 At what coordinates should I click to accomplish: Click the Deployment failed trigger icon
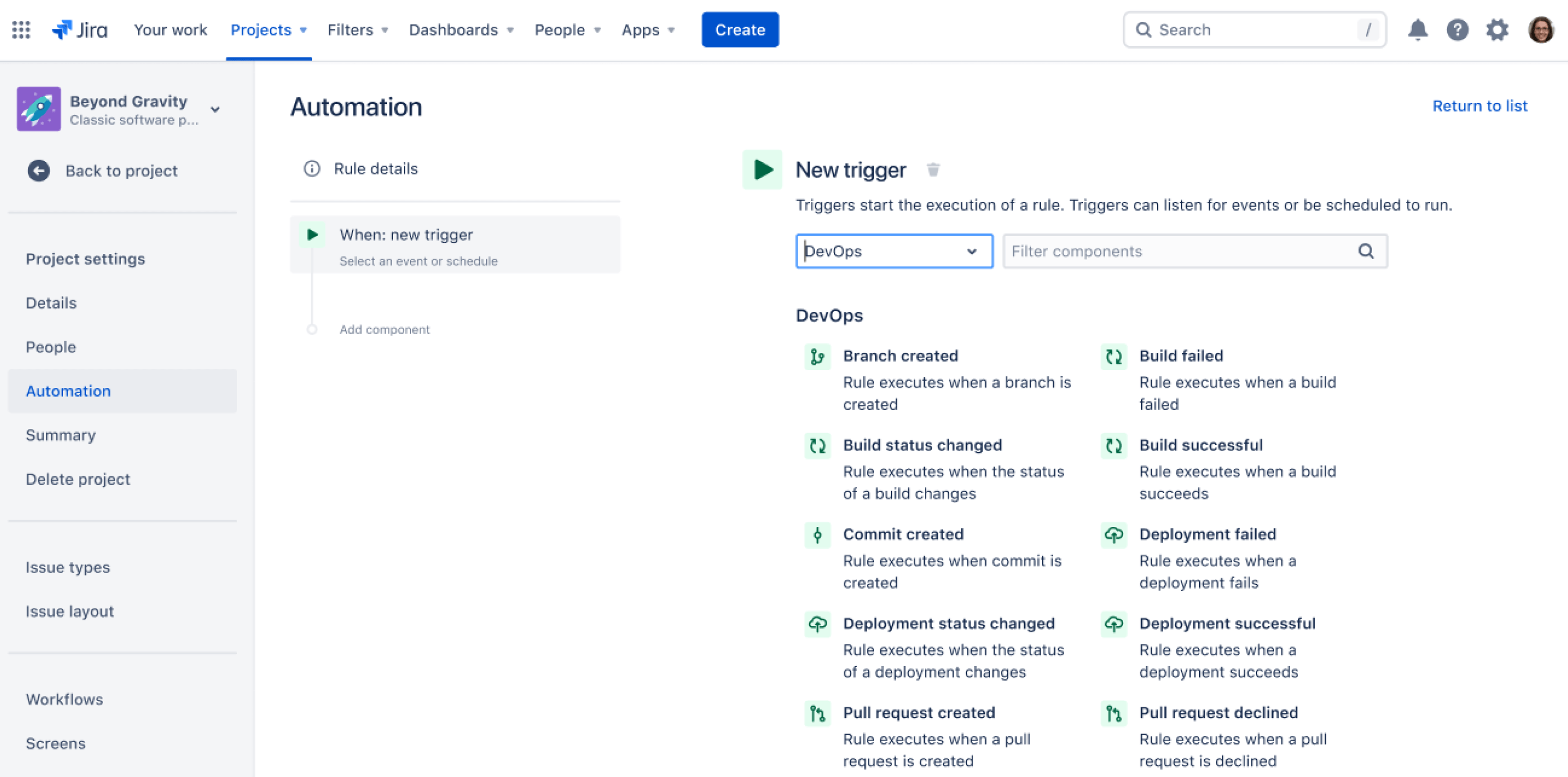(1113, 534)
